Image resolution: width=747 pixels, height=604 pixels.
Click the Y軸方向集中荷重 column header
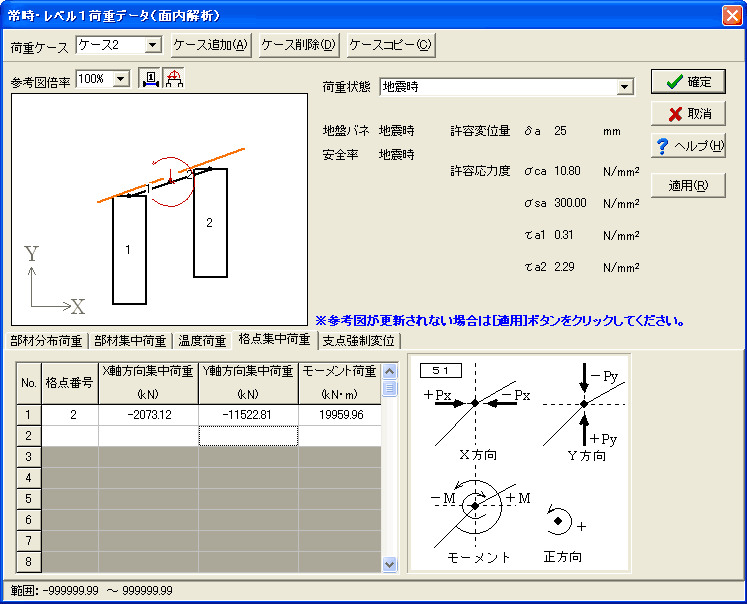(x=248, y=383)
